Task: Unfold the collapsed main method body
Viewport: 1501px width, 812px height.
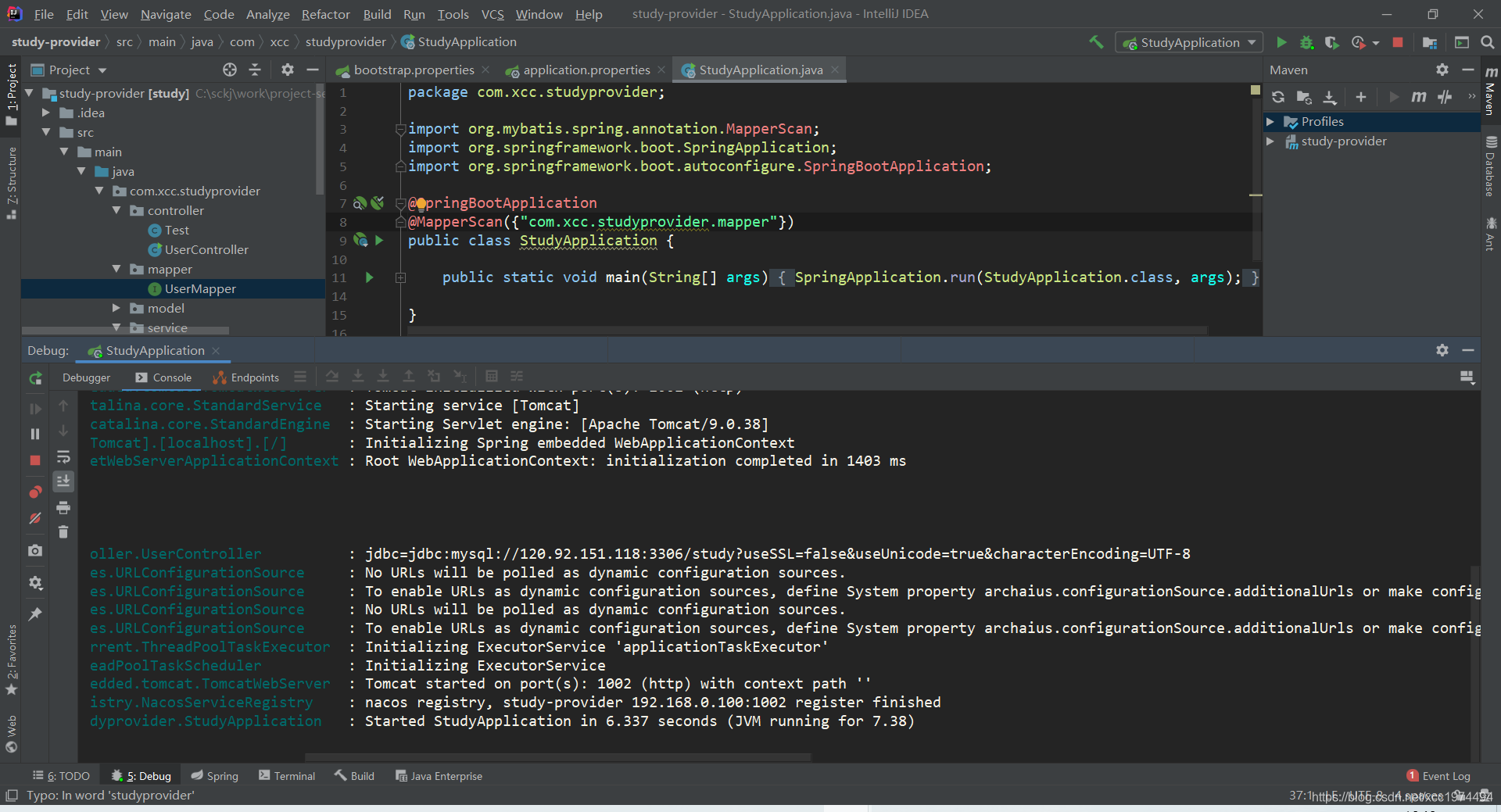Action: (400, 277)
